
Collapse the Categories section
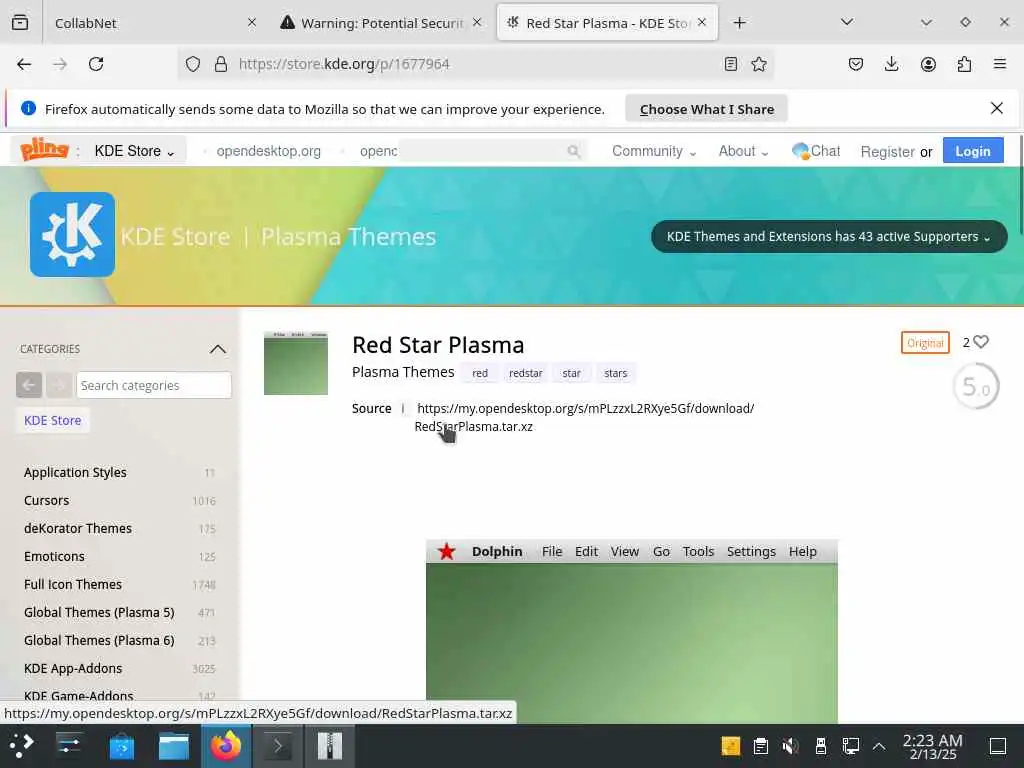(217, 349)
